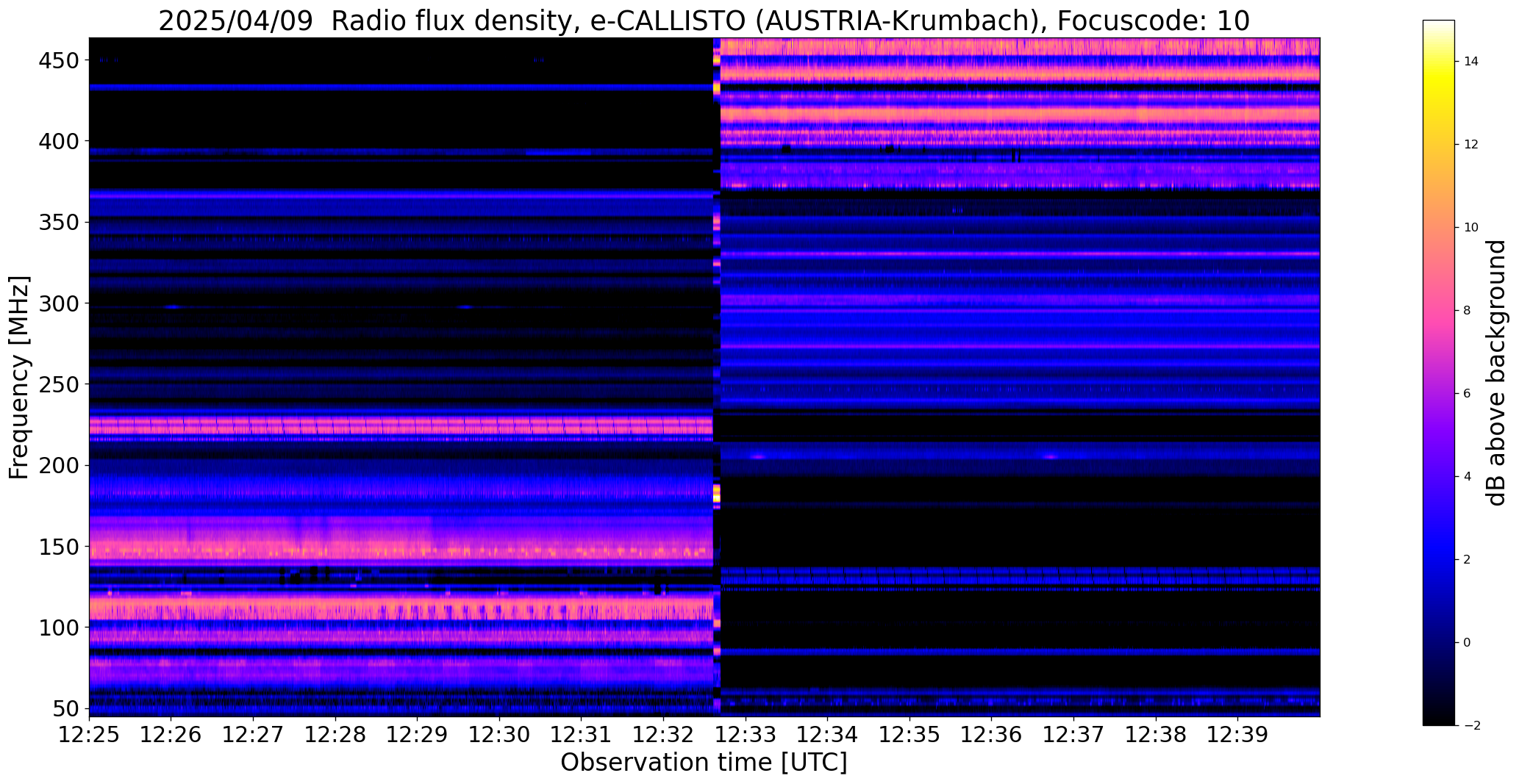This screenshot has width=1519, height=784.
Task: Click the 12:28 time tick label
Action: (335, 734)
